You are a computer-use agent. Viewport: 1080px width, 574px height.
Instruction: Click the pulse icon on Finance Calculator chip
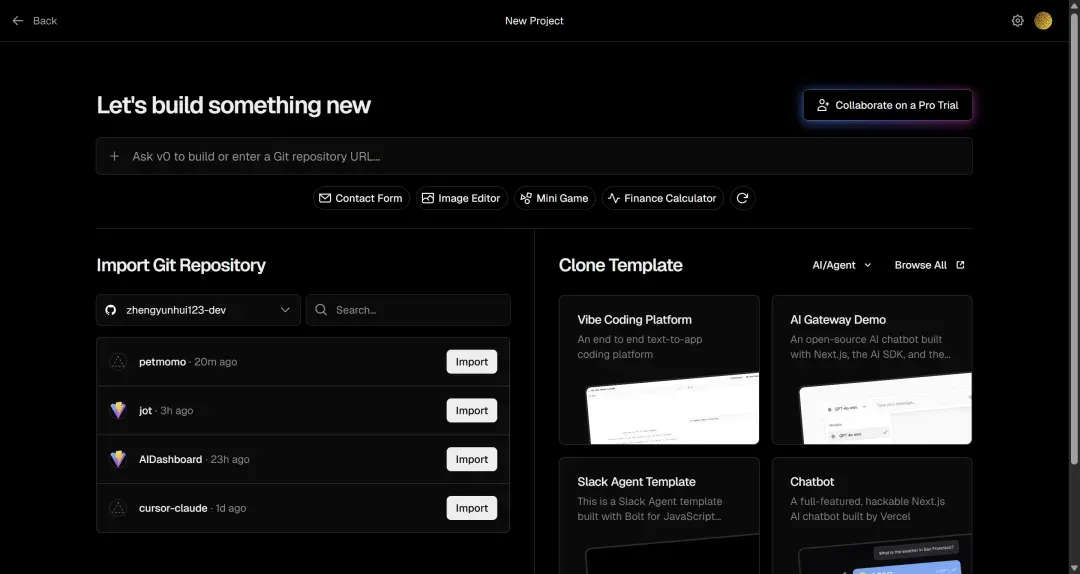click(x=614, y=198)
